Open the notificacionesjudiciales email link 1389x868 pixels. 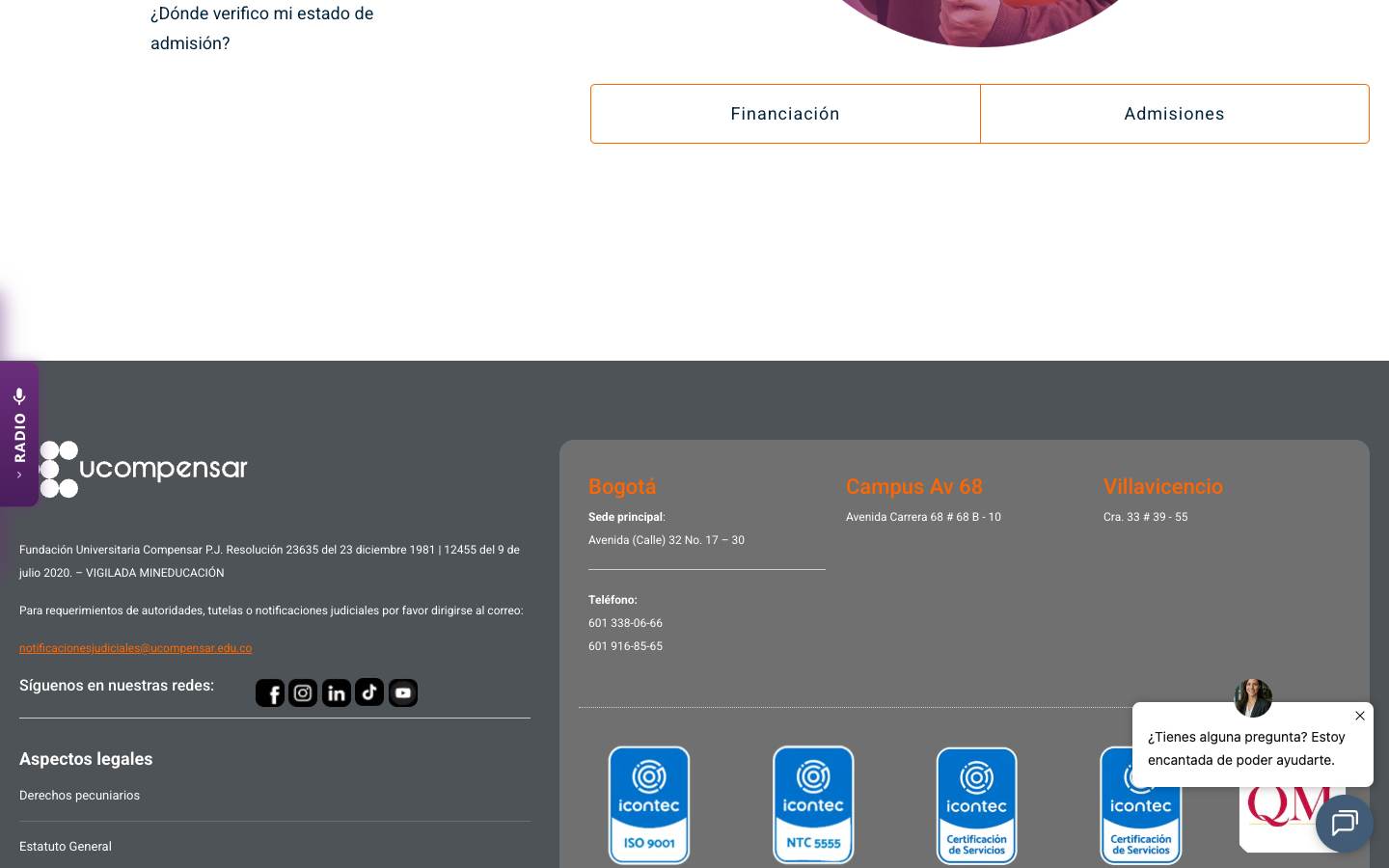click(135, 648)
